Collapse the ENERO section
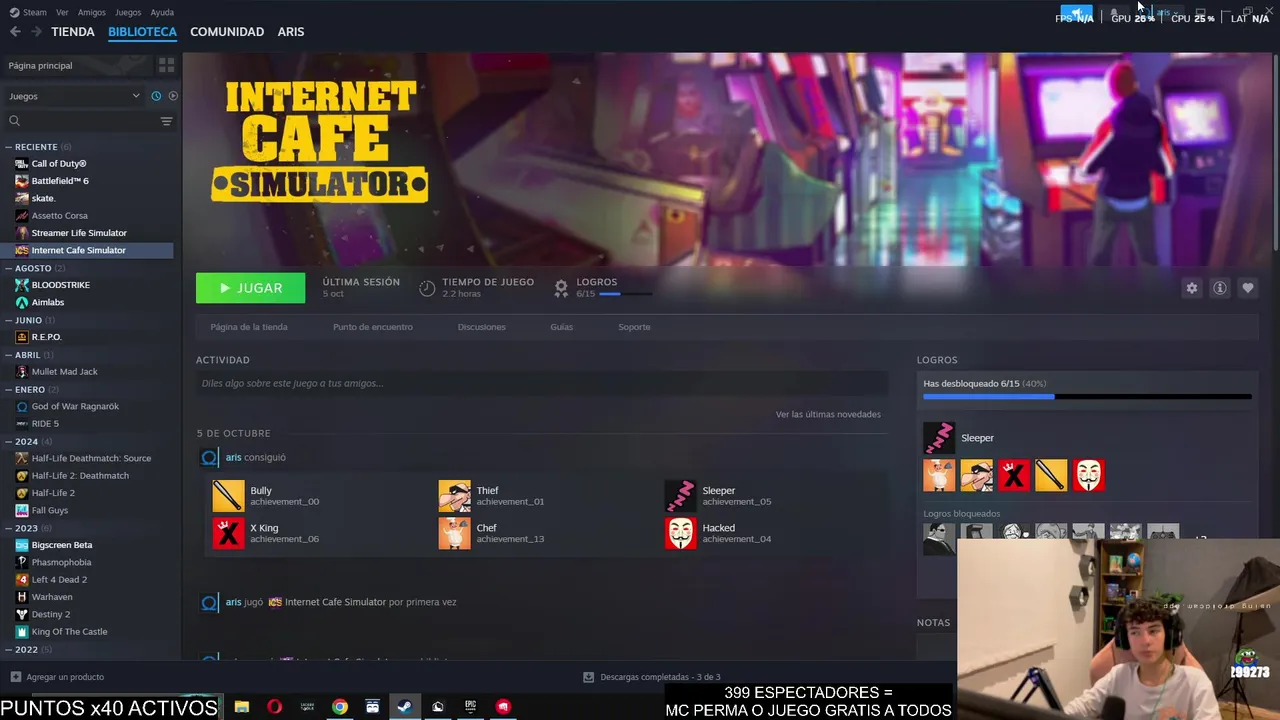This screenshot has height=720, width=1280. [x=9, y=389]
